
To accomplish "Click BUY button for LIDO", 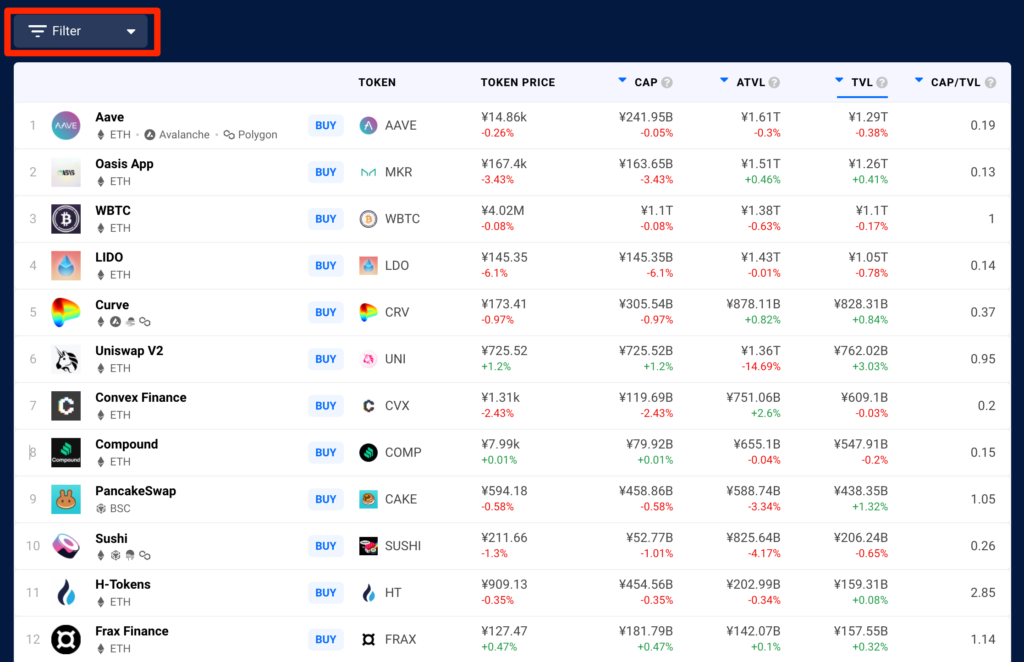I will point(326,266).
